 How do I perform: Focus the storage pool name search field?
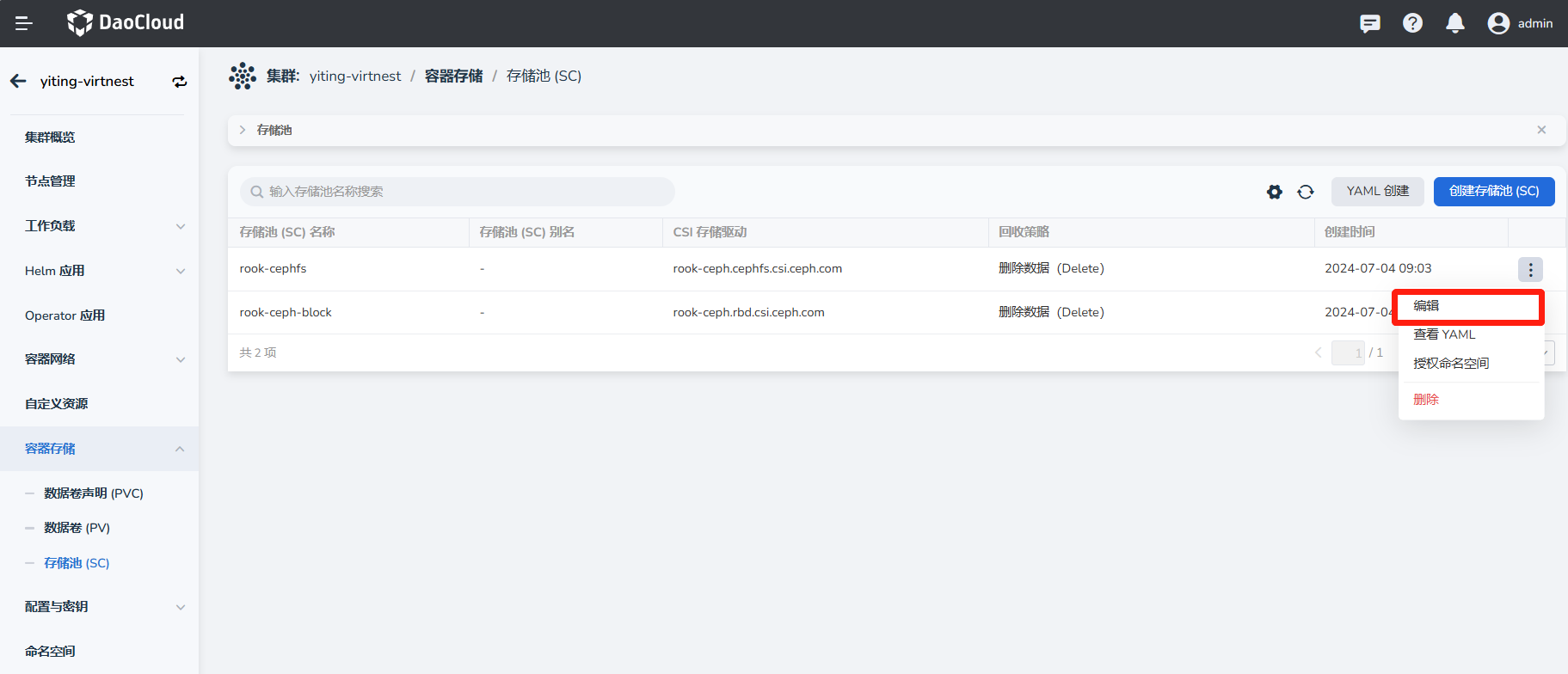coord(464,192)
